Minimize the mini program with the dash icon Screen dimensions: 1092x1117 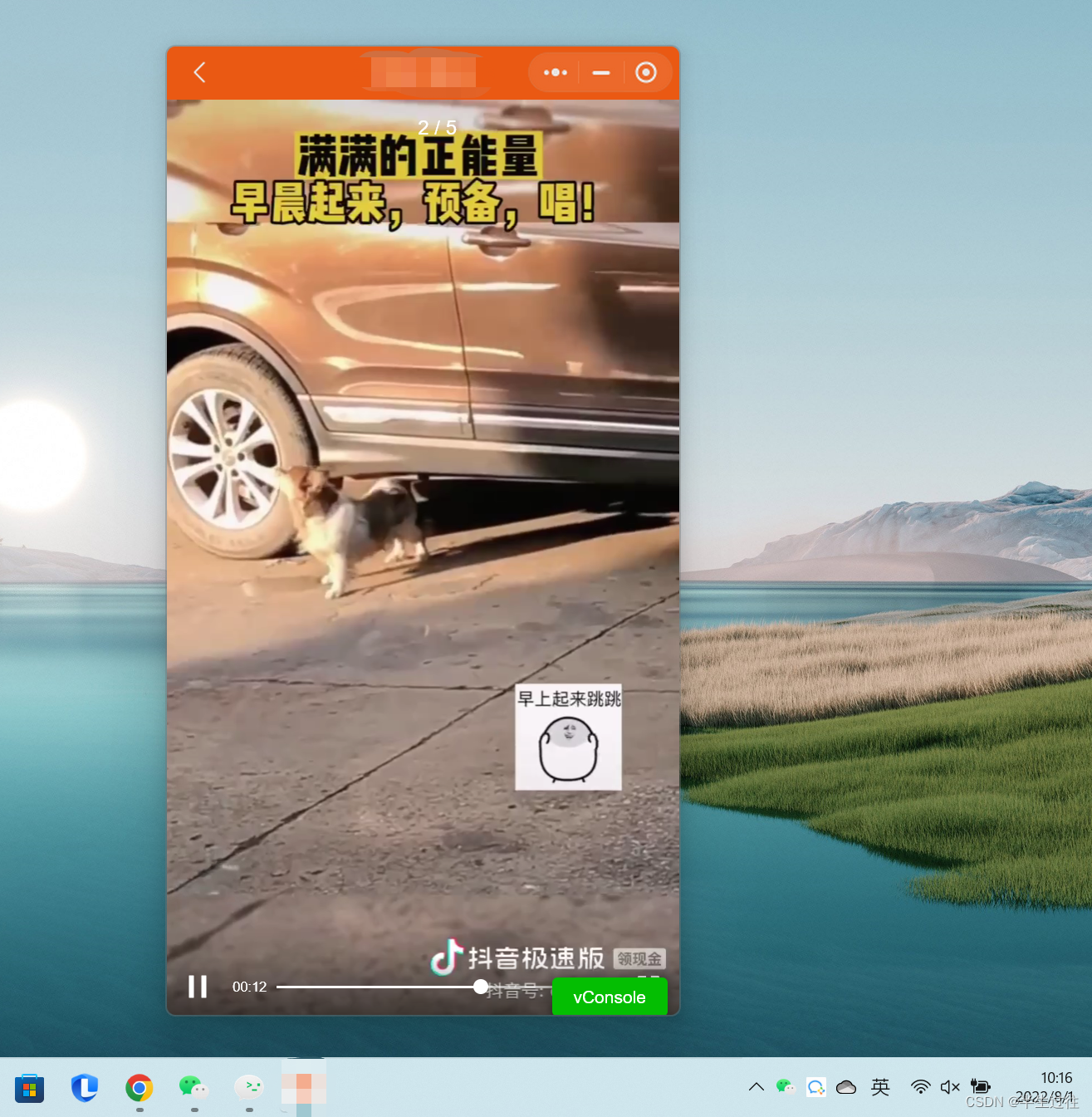coord(601,72)
